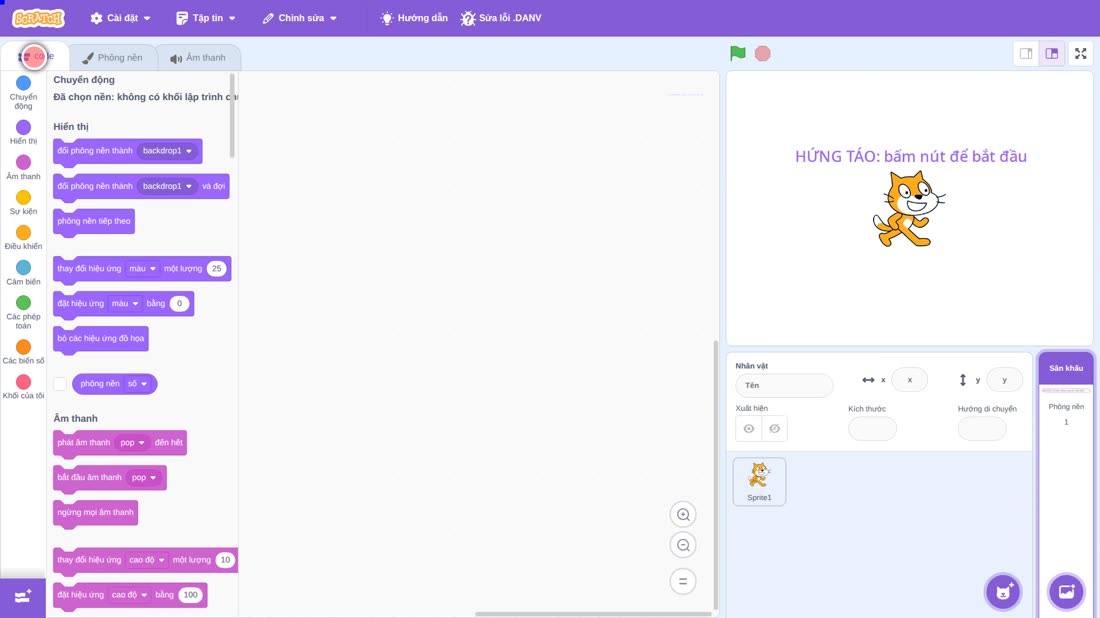1100x618 pixels.
Task: Zoom in the code workspace
Action: pyautogui.click(x=683, y=514)
